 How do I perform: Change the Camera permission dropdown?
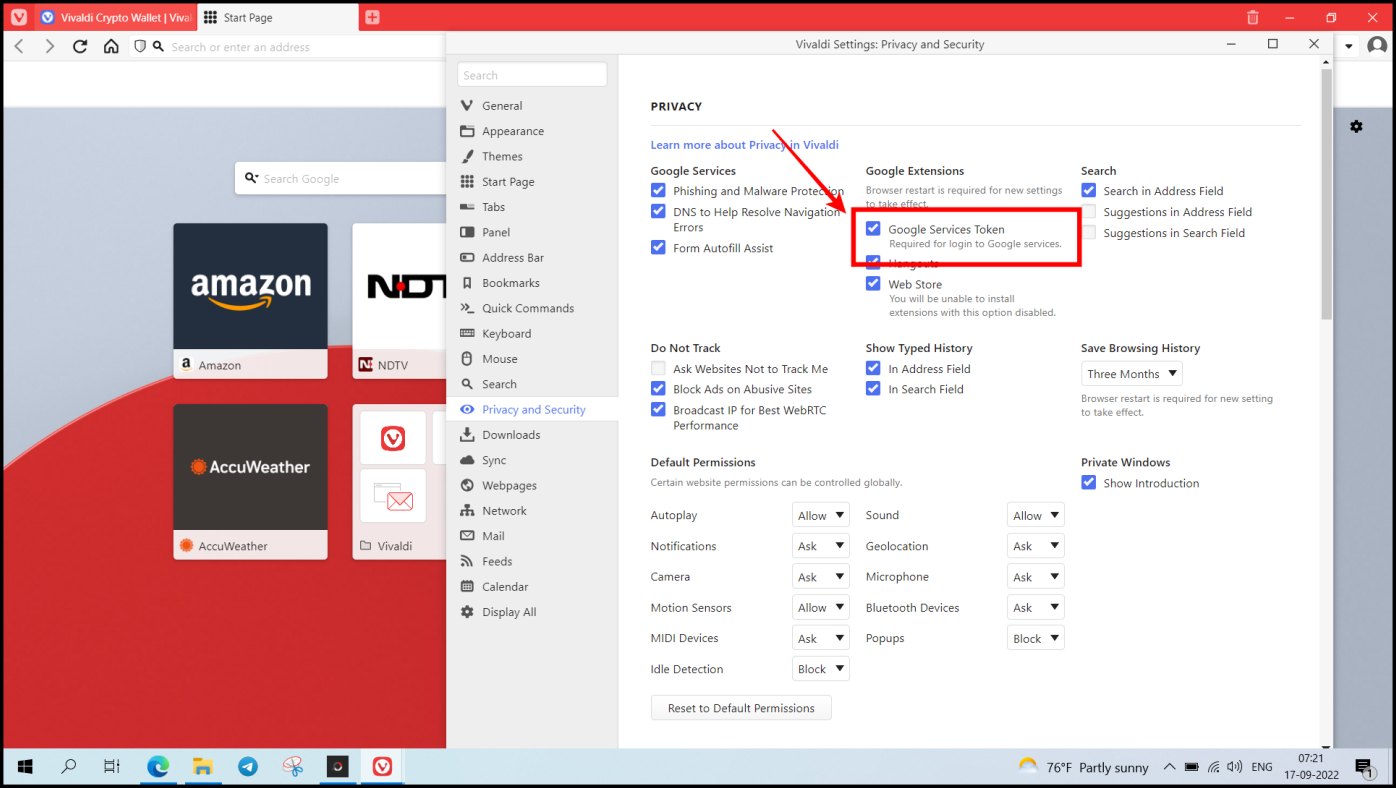[821, 577]
